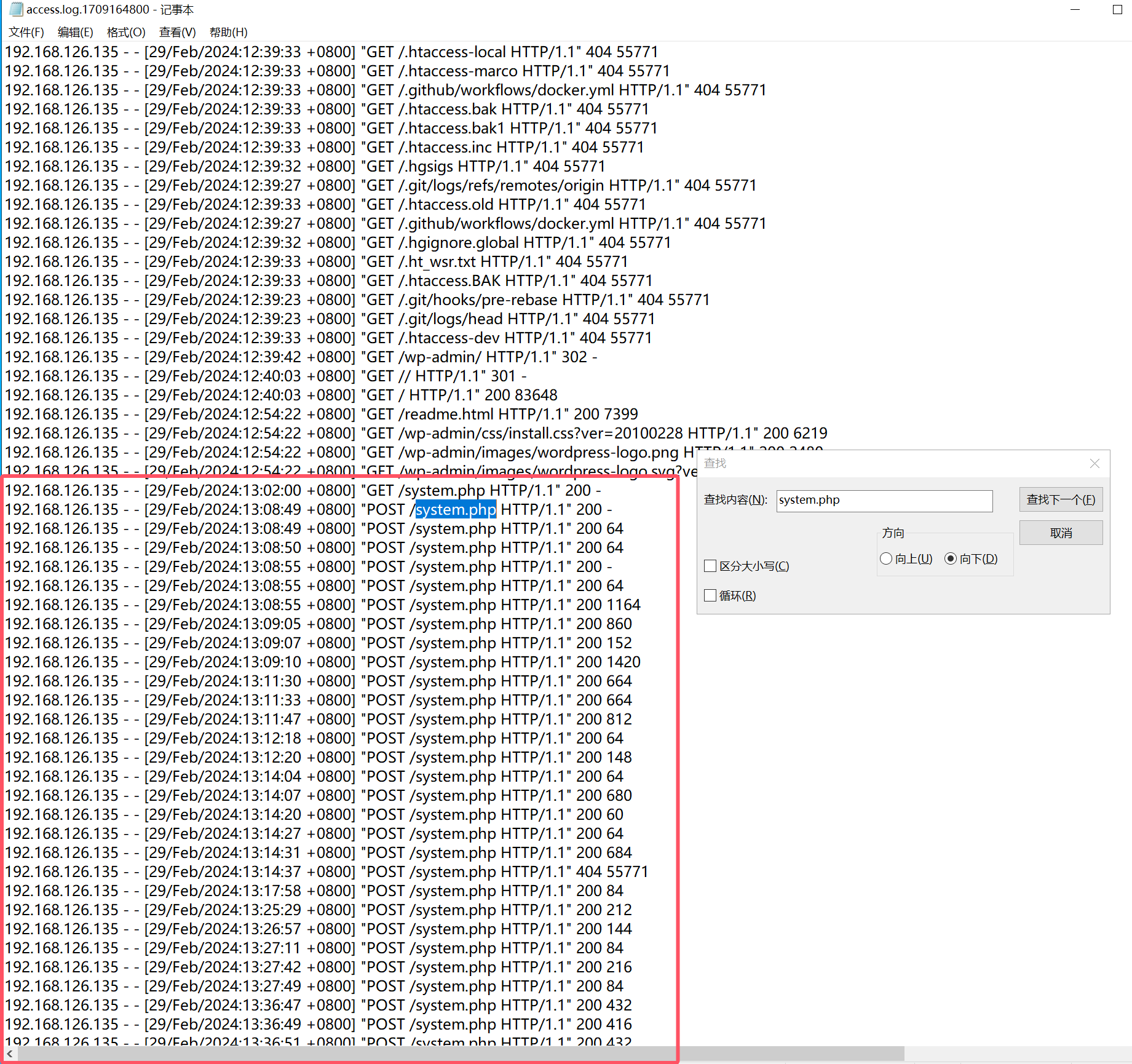
Task: Click the 取消 button in Find dialog
Action: tap(1061, 533)
